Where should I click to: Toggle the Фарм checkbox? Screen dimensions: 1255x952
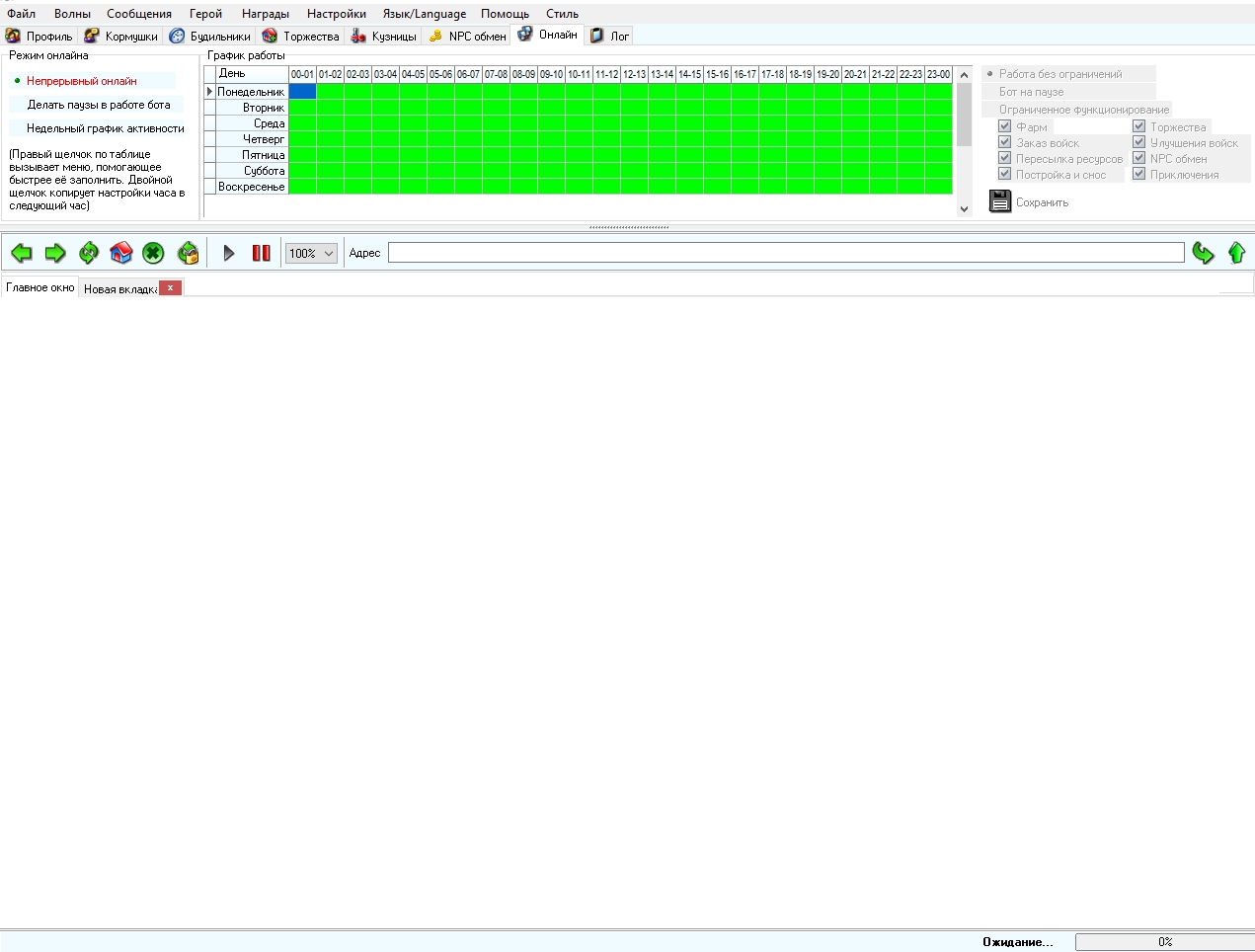(1004, 126)
